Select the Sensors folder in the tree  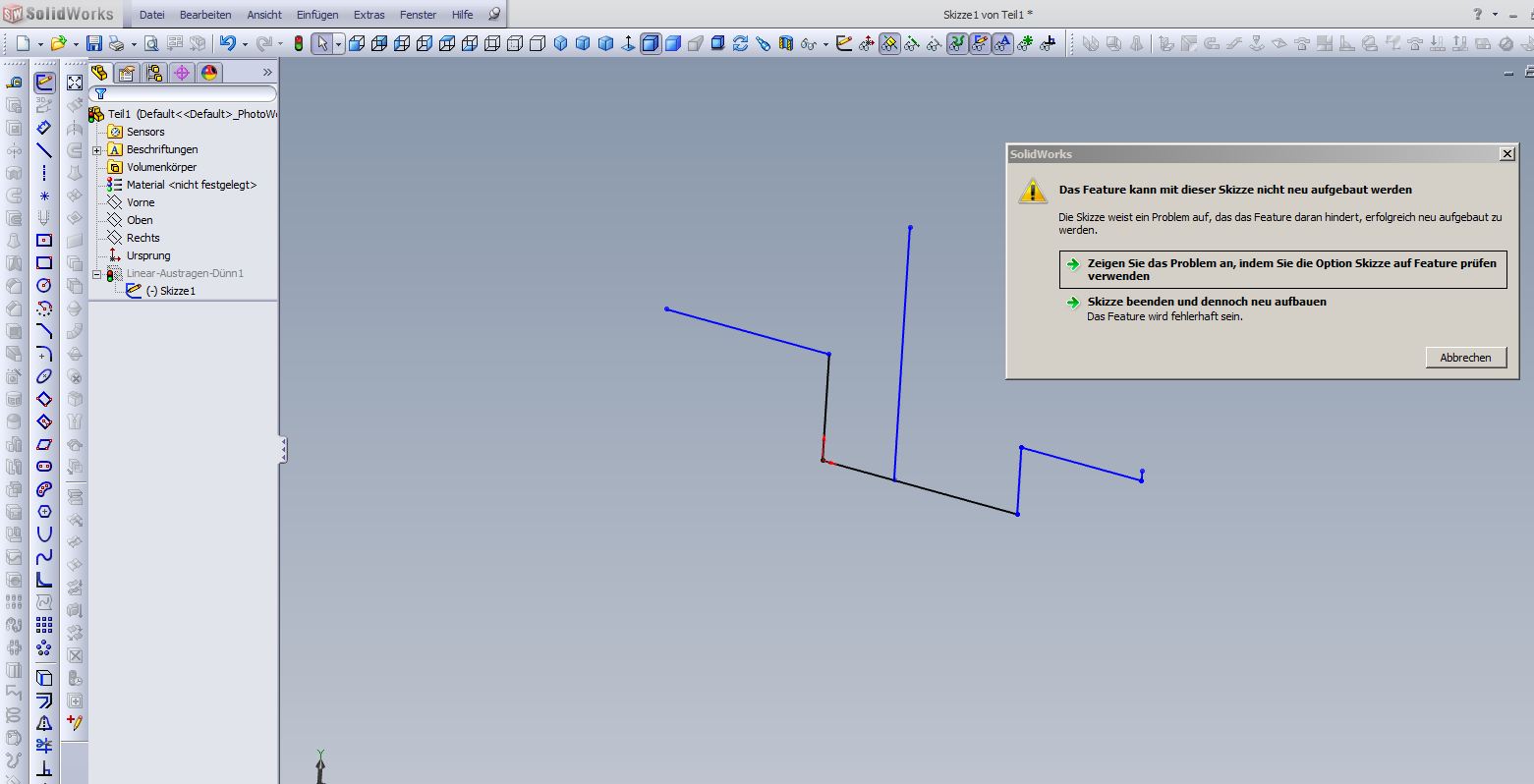[x=145, y=132]
